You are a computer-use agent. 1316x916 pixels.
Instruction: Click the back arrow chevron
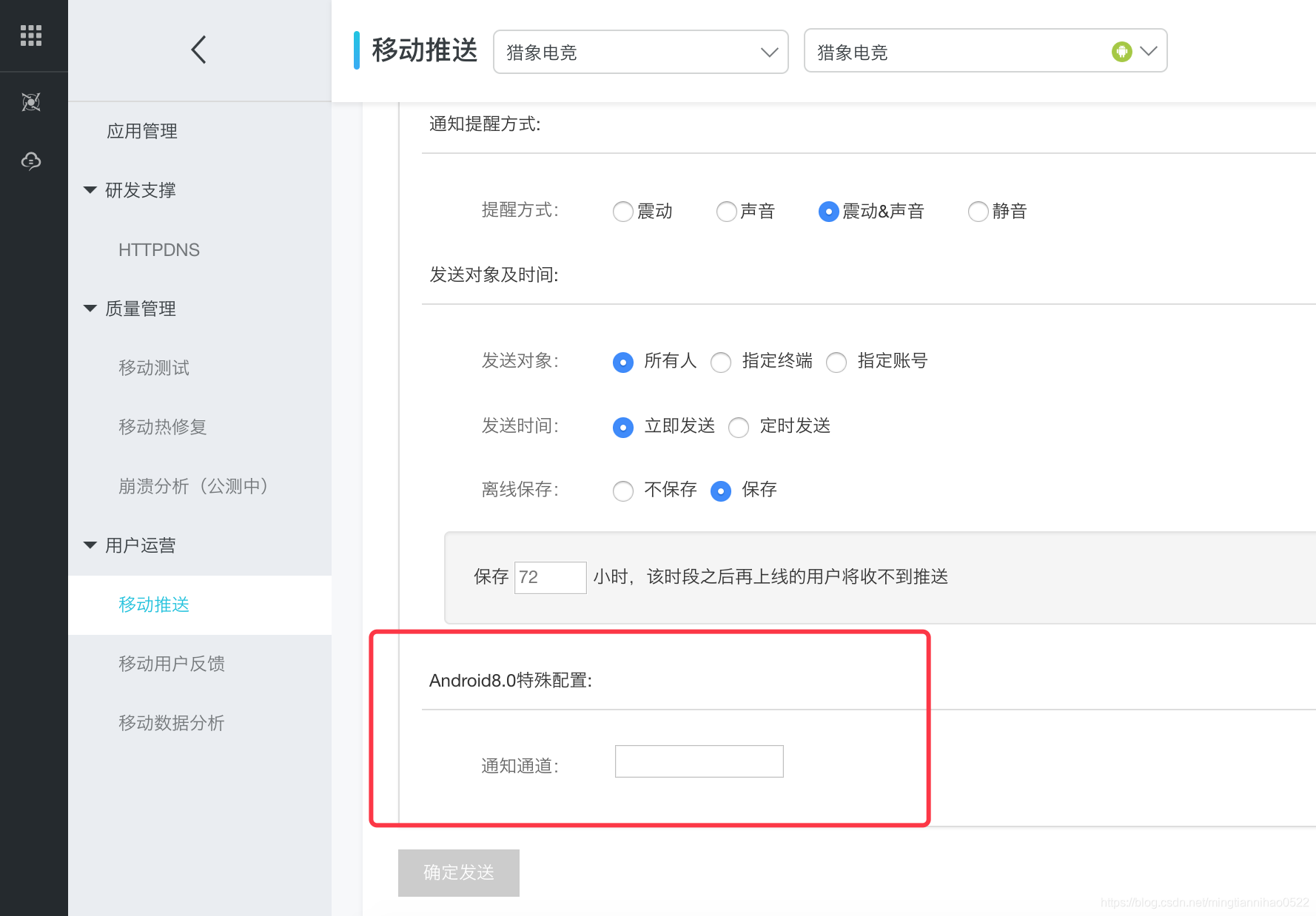[x=198, y=50]
